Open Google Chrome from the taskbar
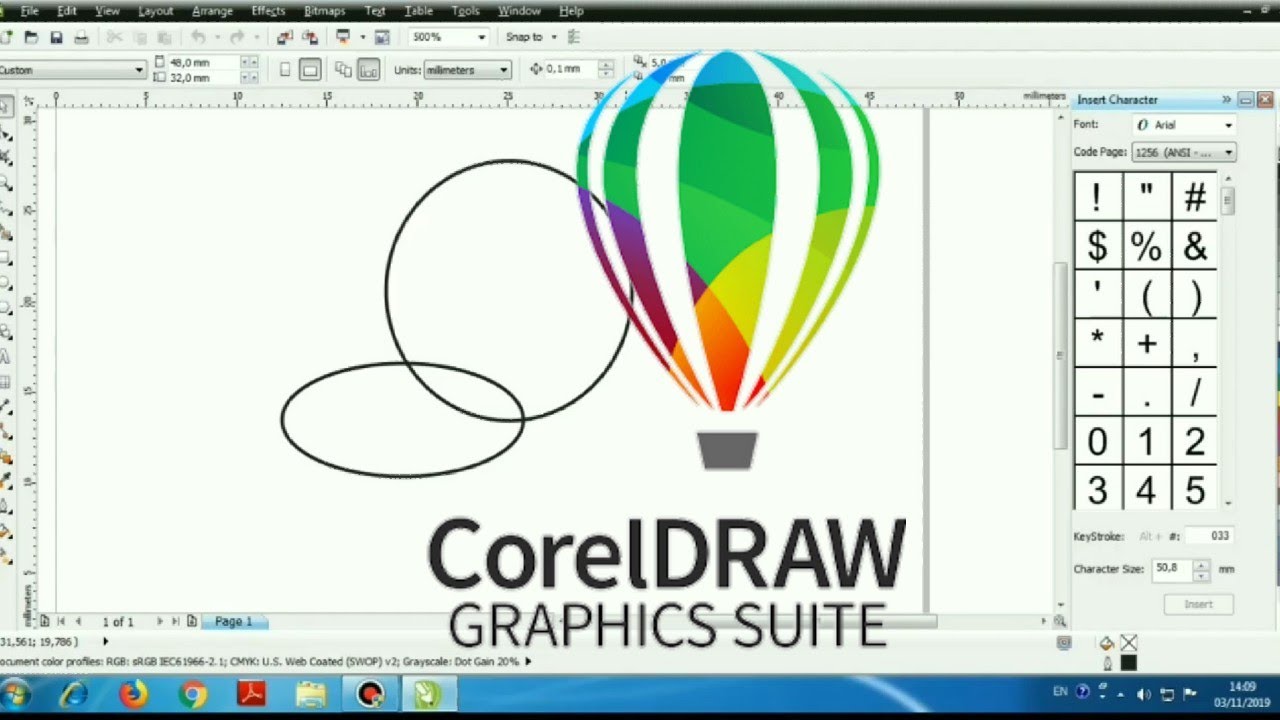 coord(192,694)
